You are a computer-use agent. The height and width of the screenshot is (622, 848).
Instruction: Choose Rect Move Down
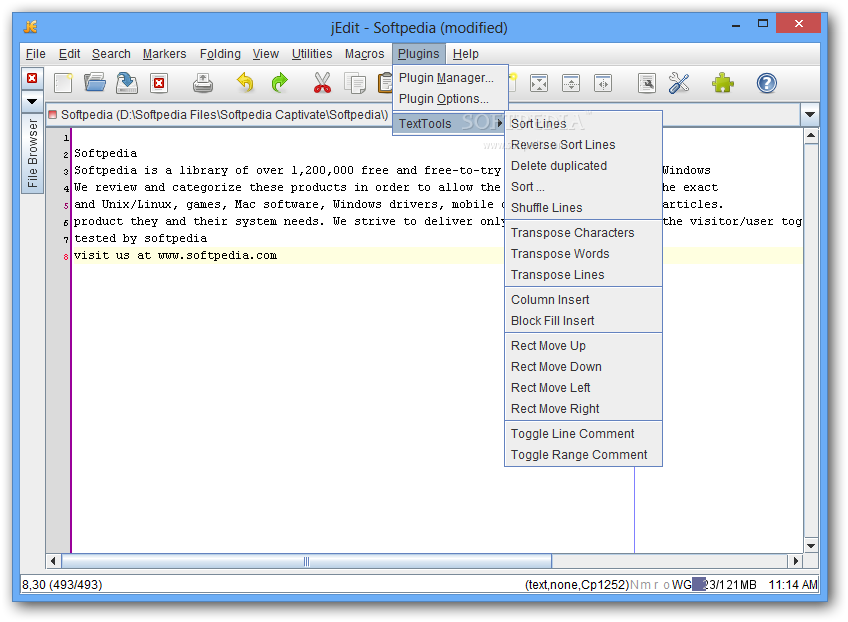tap(583, 367)
